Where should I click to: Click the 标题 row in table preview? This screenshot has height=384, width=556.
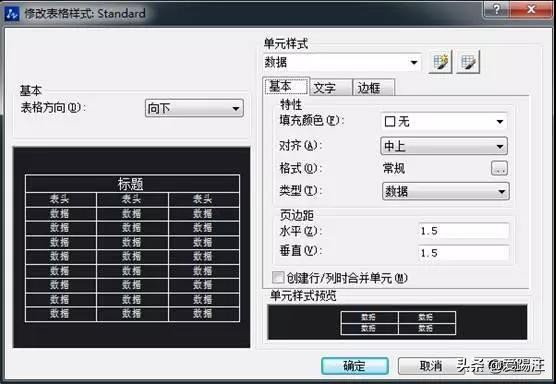pyautogui.click(x=132, y=184)
